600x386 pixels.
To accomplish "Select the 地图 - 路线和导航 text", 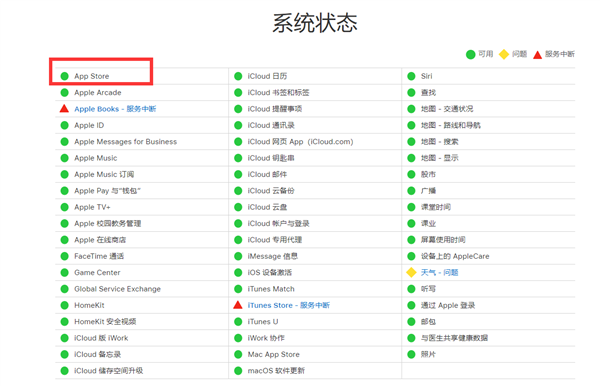I will (451, 125).
